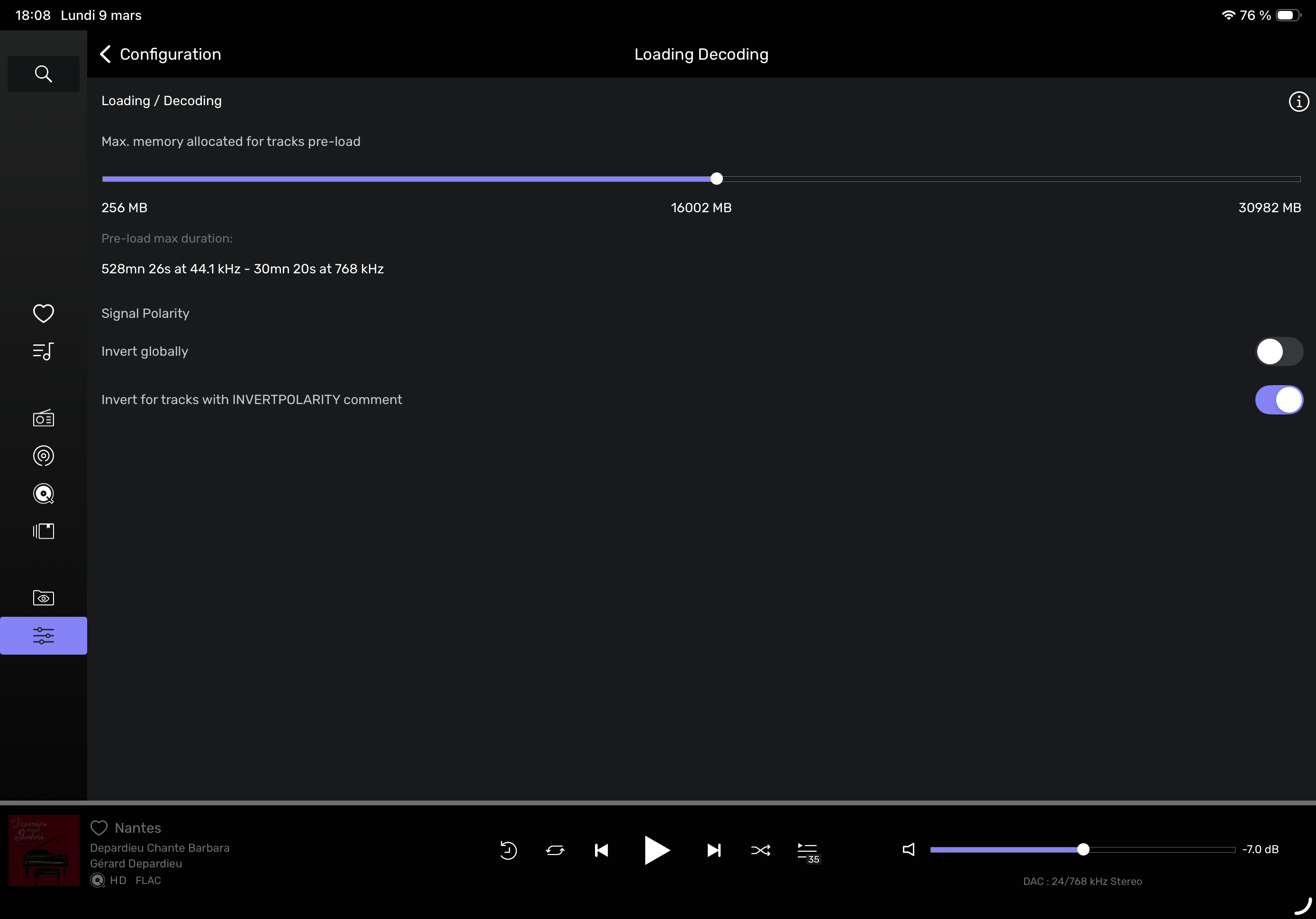This screenshot has width=1316, height=919.
Task: Open Favorites heart icon in sidebar
Action: 43,314
